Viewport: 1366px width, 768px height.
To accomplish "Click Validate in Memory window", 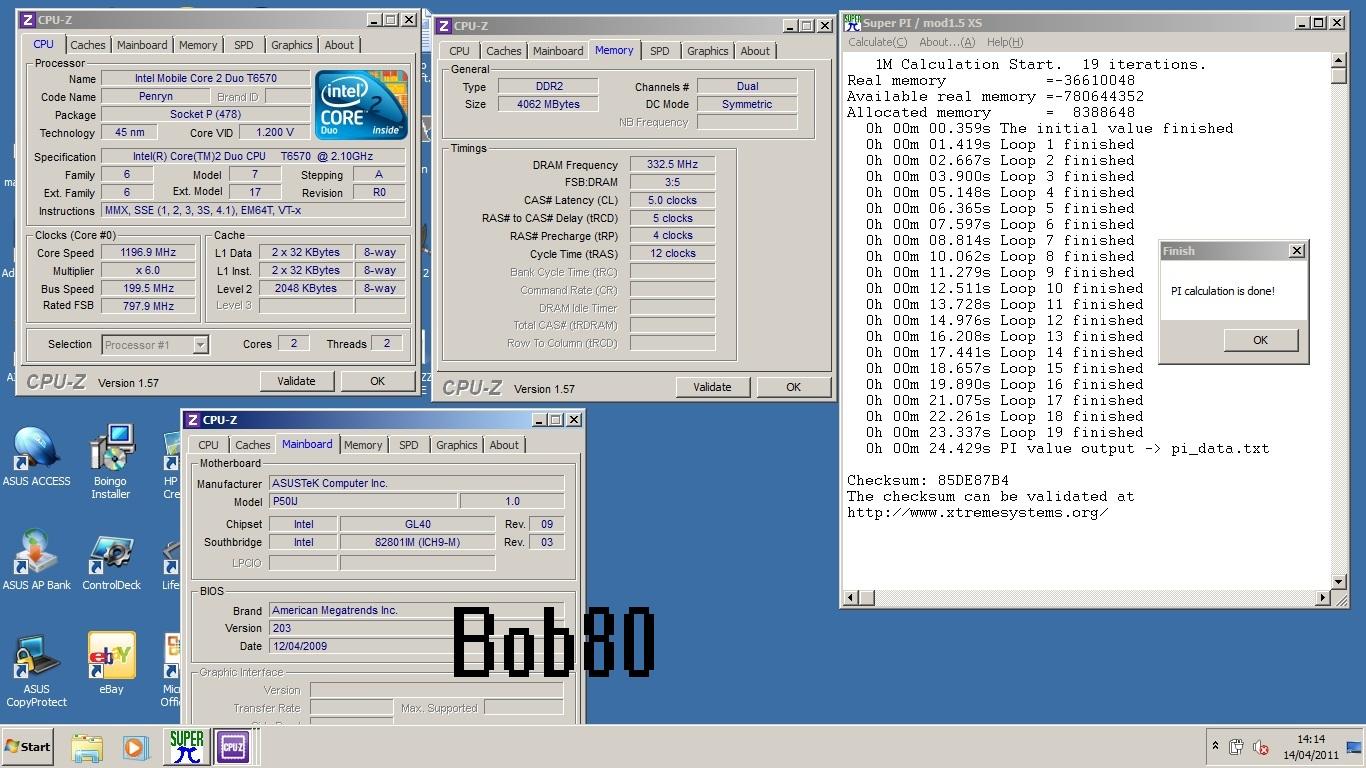I will point(712,387).
